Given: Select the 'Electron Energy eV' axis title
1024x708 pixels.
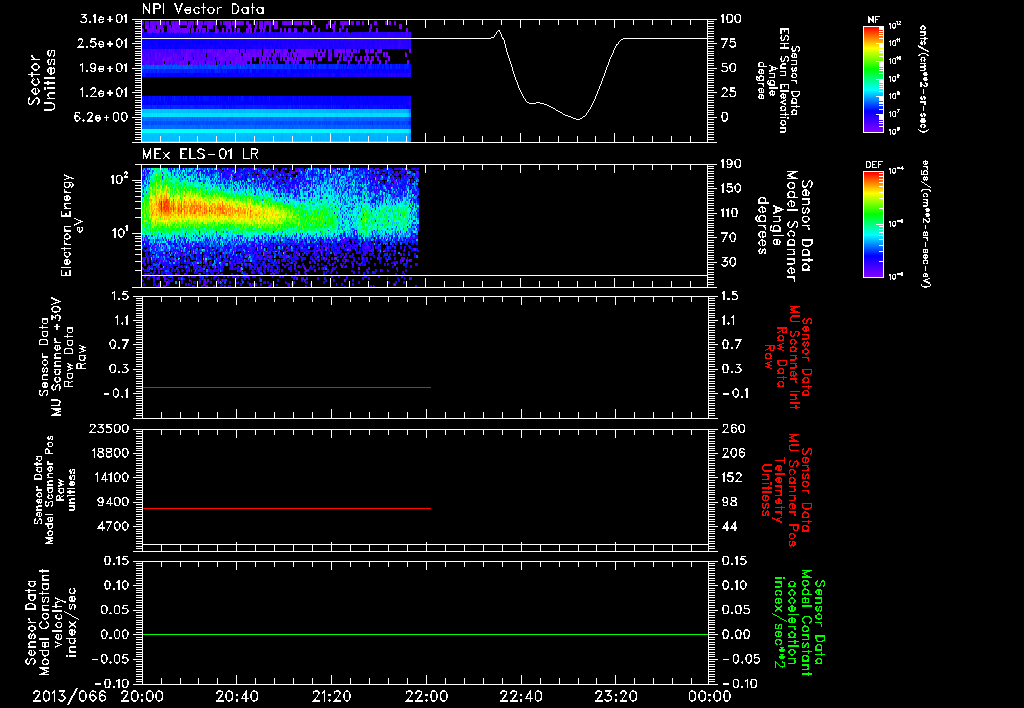Looking at the screenshot, I should click(x=71, y=225).
